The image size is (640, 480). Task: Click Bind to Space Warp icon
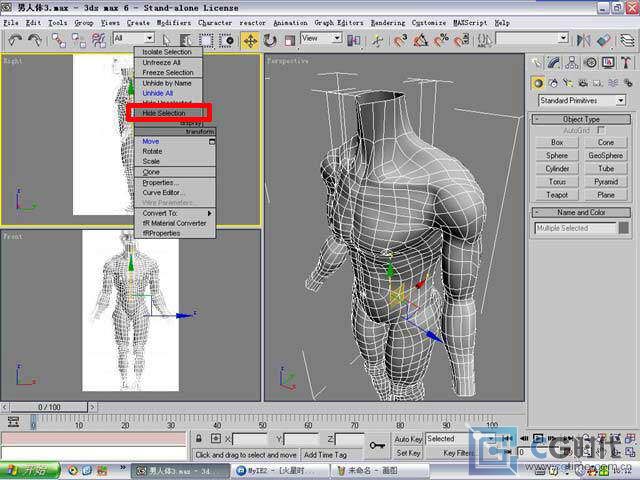(x=98, y=40)
